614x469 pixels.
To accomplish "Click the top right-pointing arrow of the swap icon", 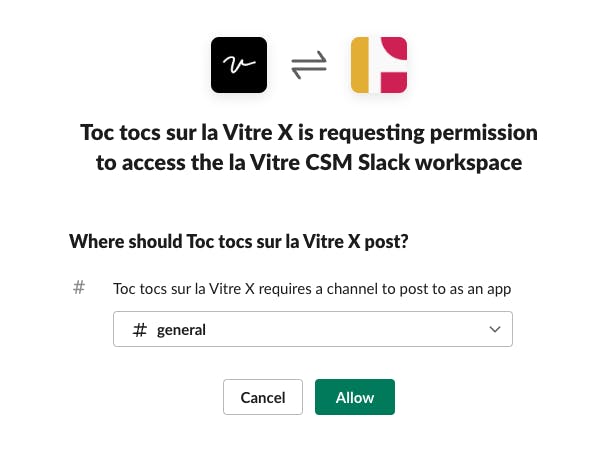I will pos(309,58).
